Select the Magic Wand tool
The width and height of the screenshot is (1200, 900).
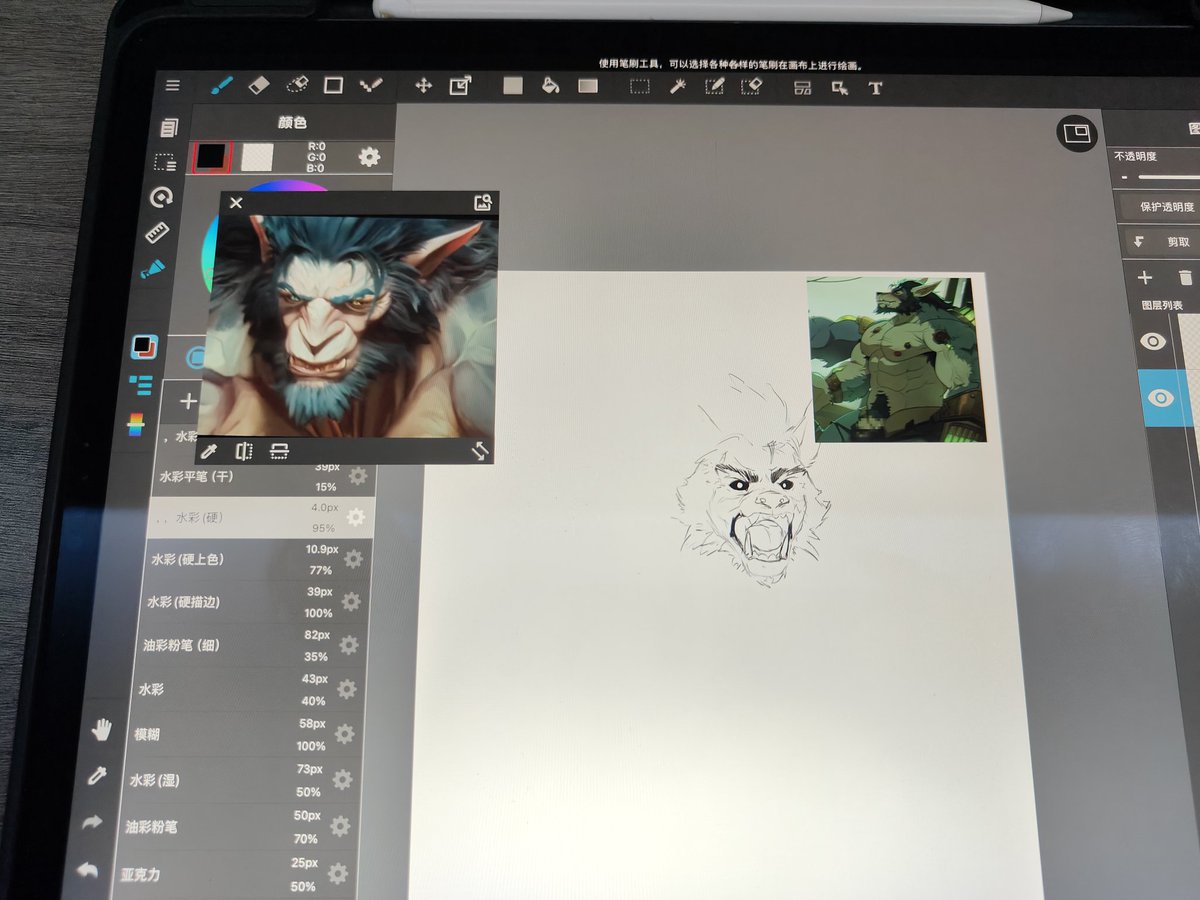click(677, 87)
